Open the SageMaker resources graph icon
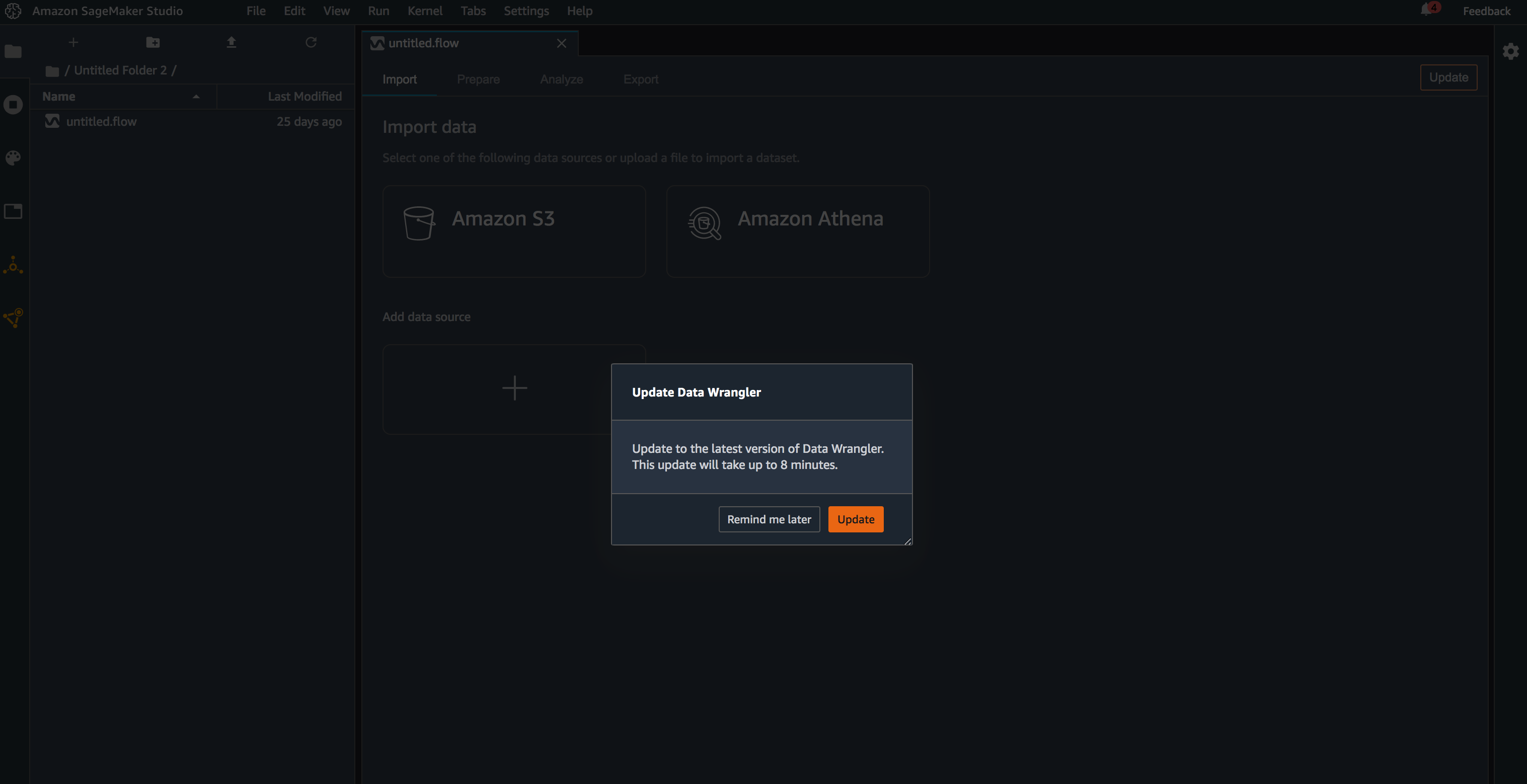This screenshot has width=1527, height=784. [x=13, y=318]
